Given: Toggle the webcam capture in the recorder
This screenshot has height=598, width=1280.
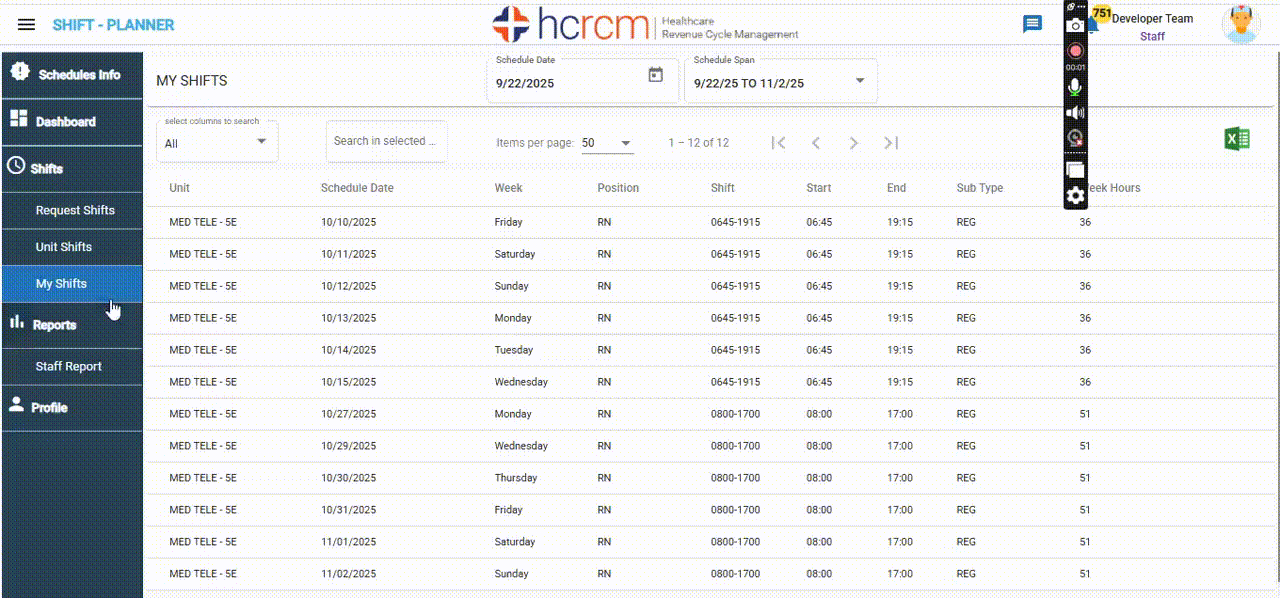Looking at the screenshot, I should point(1075,139).
